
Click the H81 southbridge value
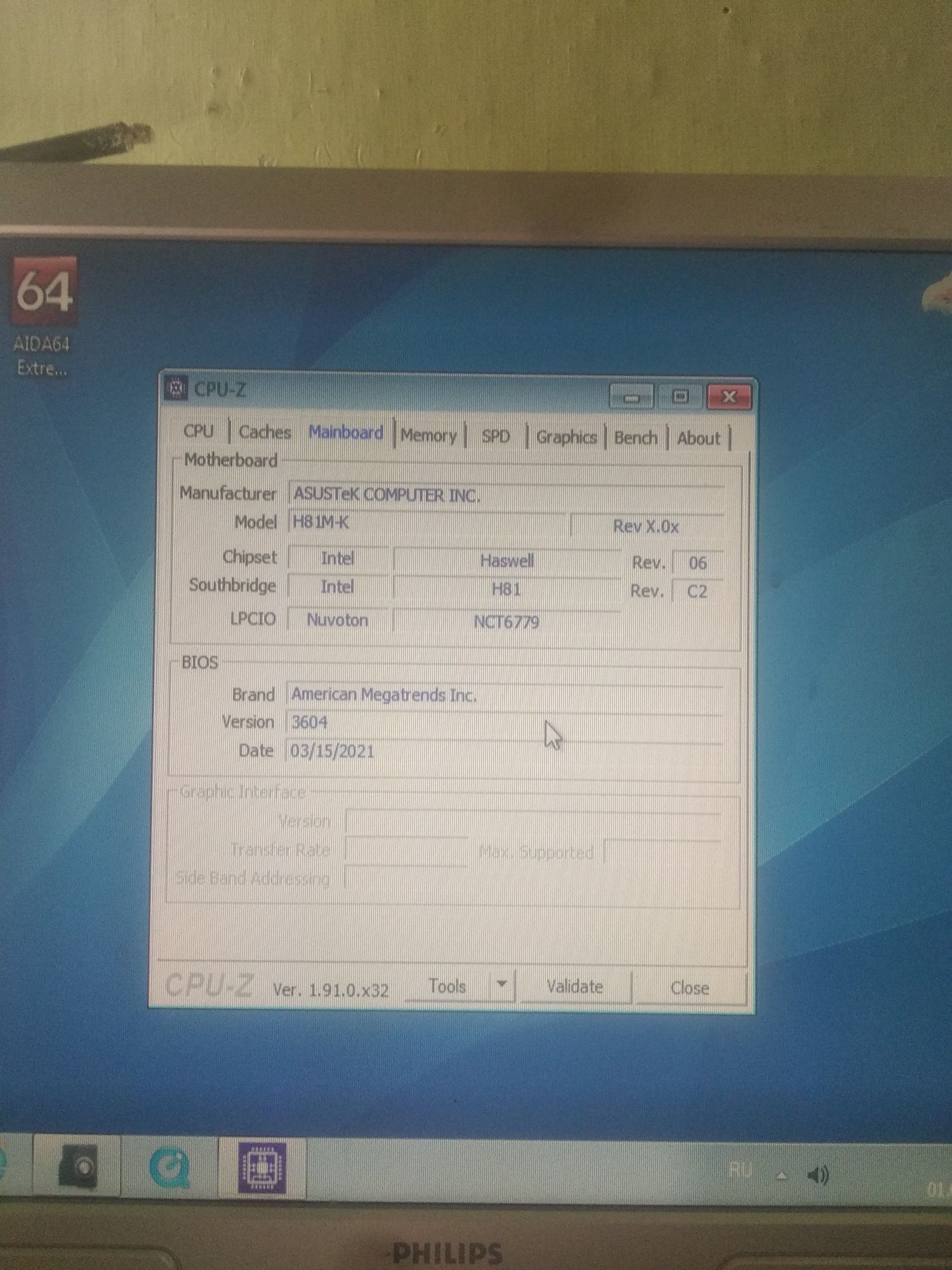(506, 589)
